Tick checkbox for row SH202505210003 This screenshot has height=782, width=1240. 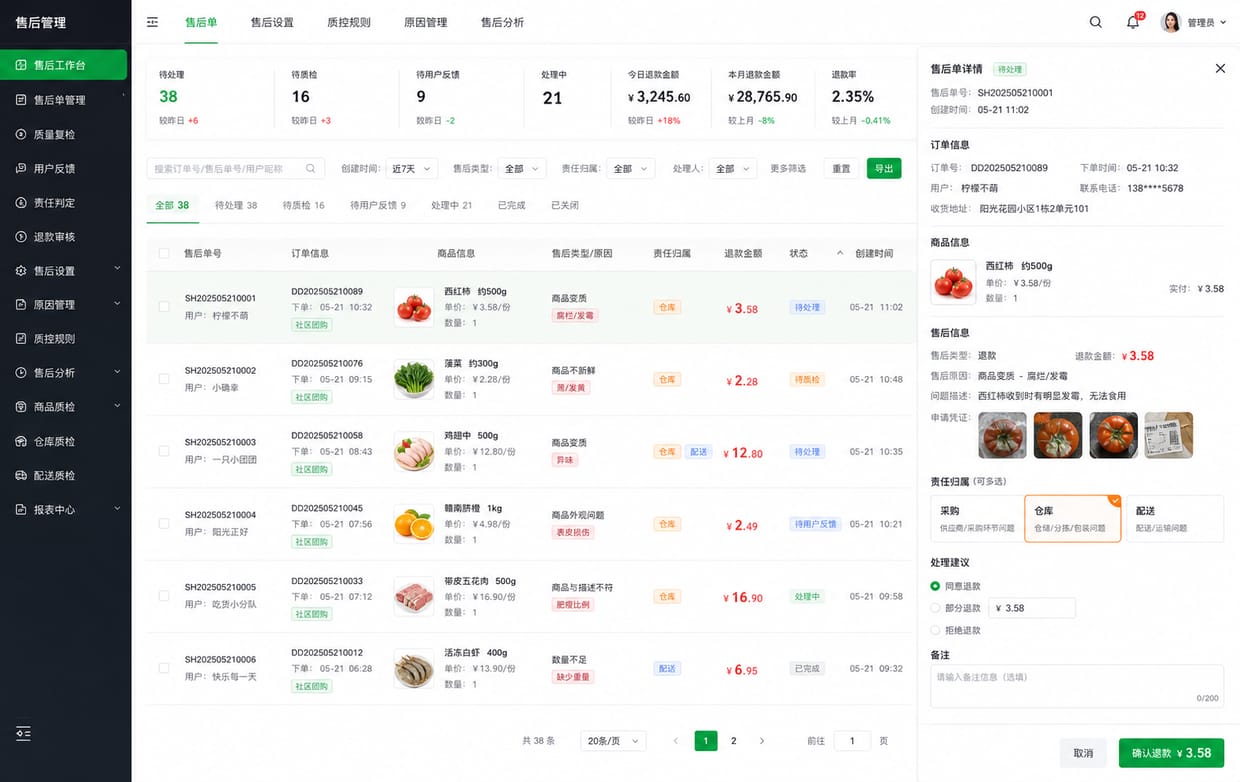pos(164,451)
